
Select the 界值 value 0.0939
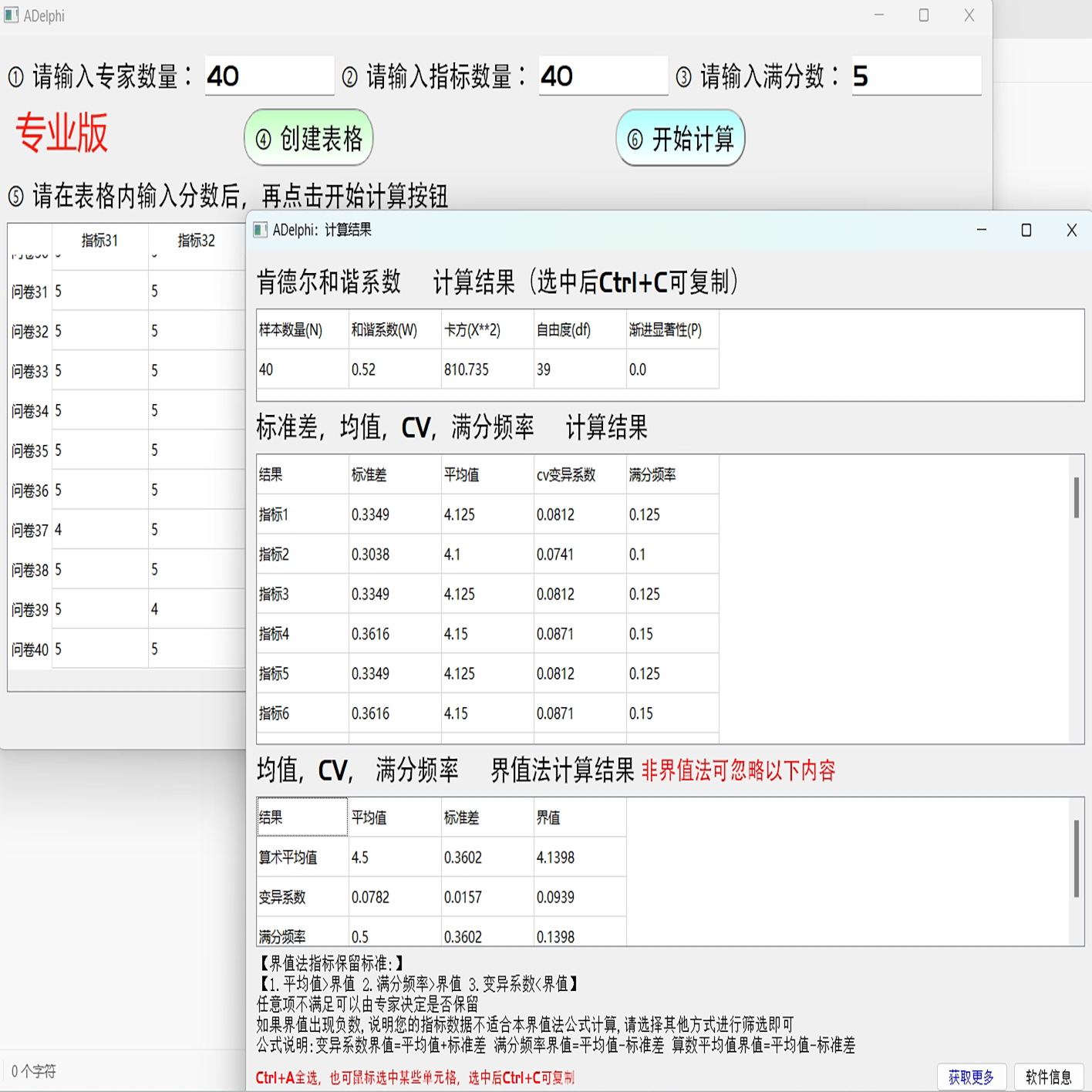580,898
